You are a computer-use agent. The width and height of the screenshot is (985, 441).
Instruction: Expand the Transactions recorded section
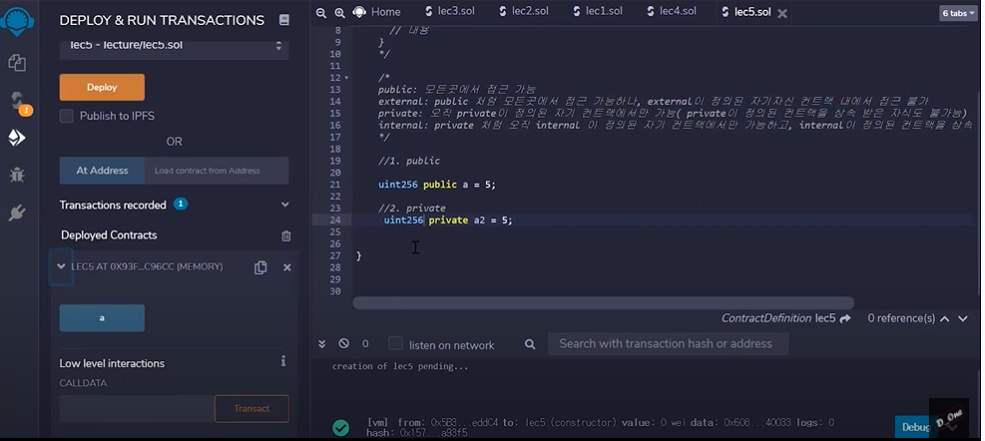coord(285,205)
